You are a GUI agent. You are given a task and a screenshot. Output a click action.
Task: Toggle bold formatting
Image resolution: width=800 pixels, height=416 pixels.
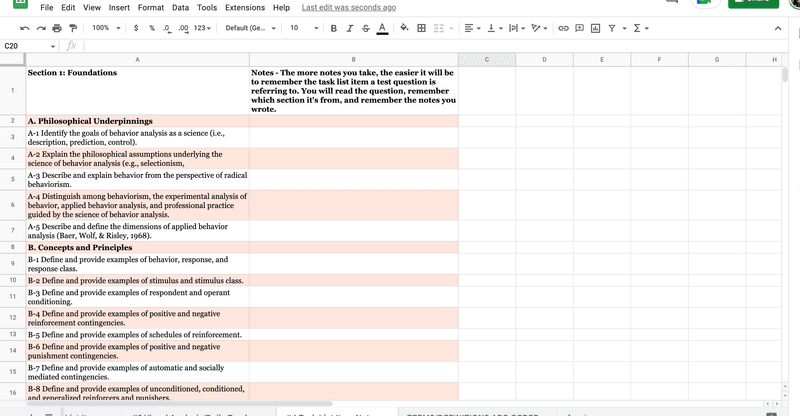pos(333,28)
